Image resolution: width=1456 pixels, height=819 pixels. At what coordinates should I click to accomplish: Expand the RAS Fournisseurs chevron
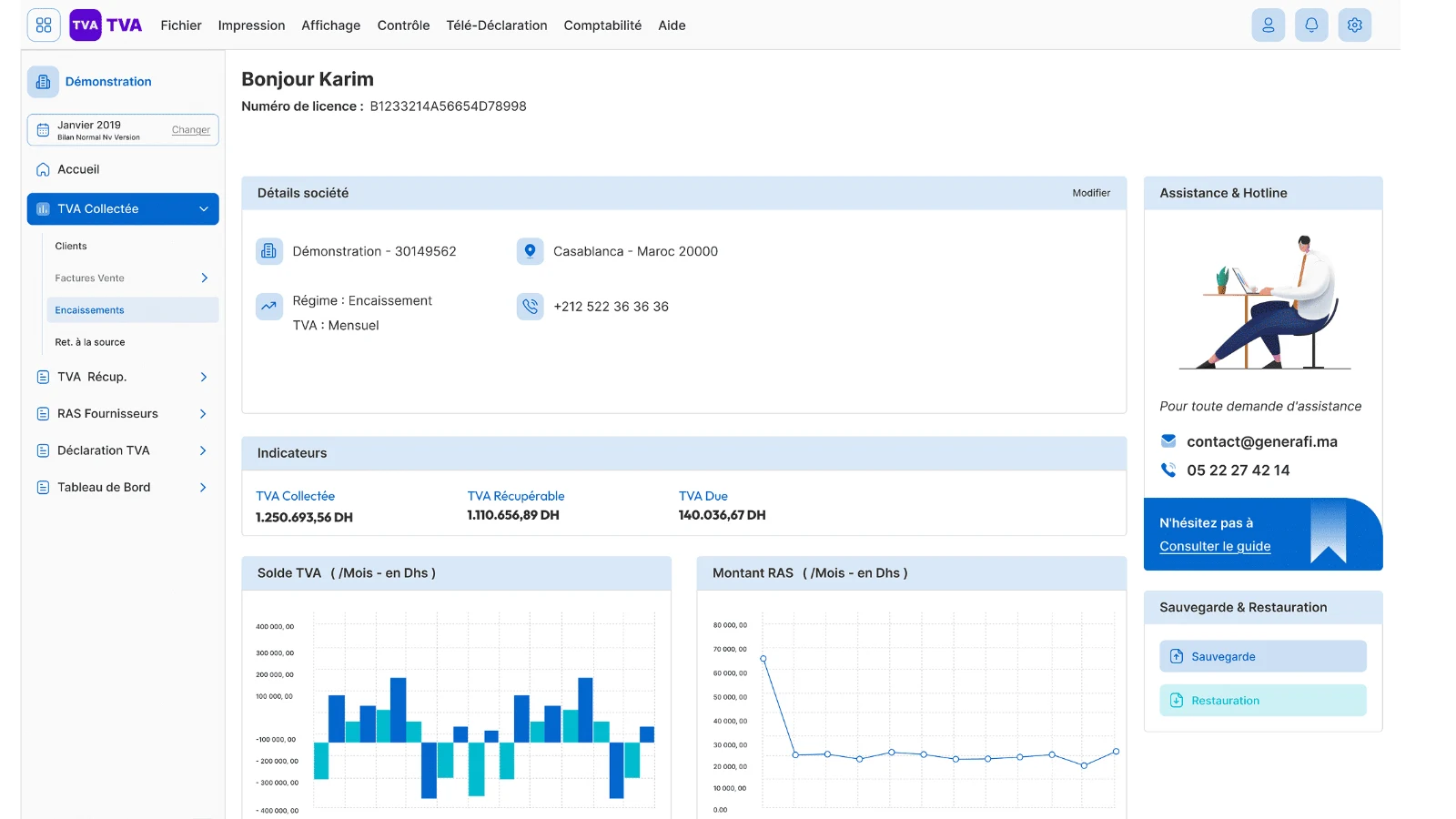click(x=203, y=414)
